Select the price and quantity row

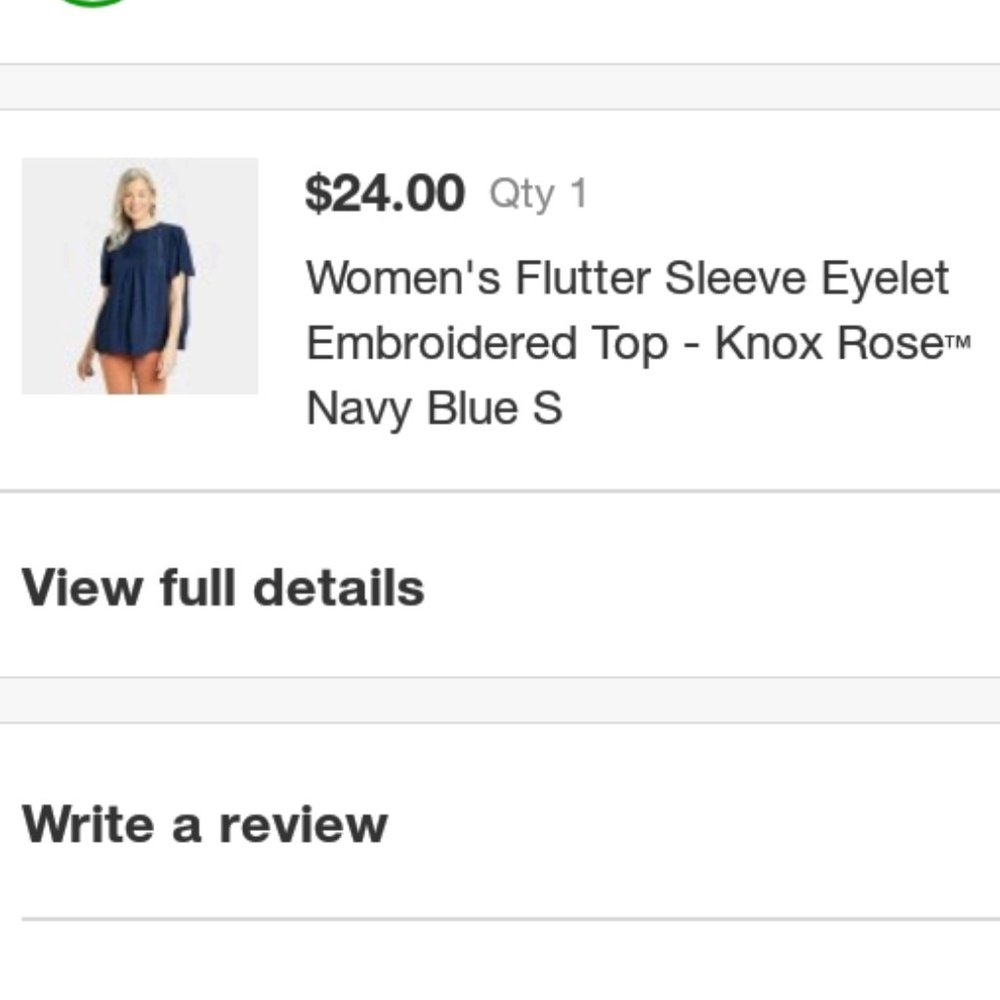pos(450,196)
